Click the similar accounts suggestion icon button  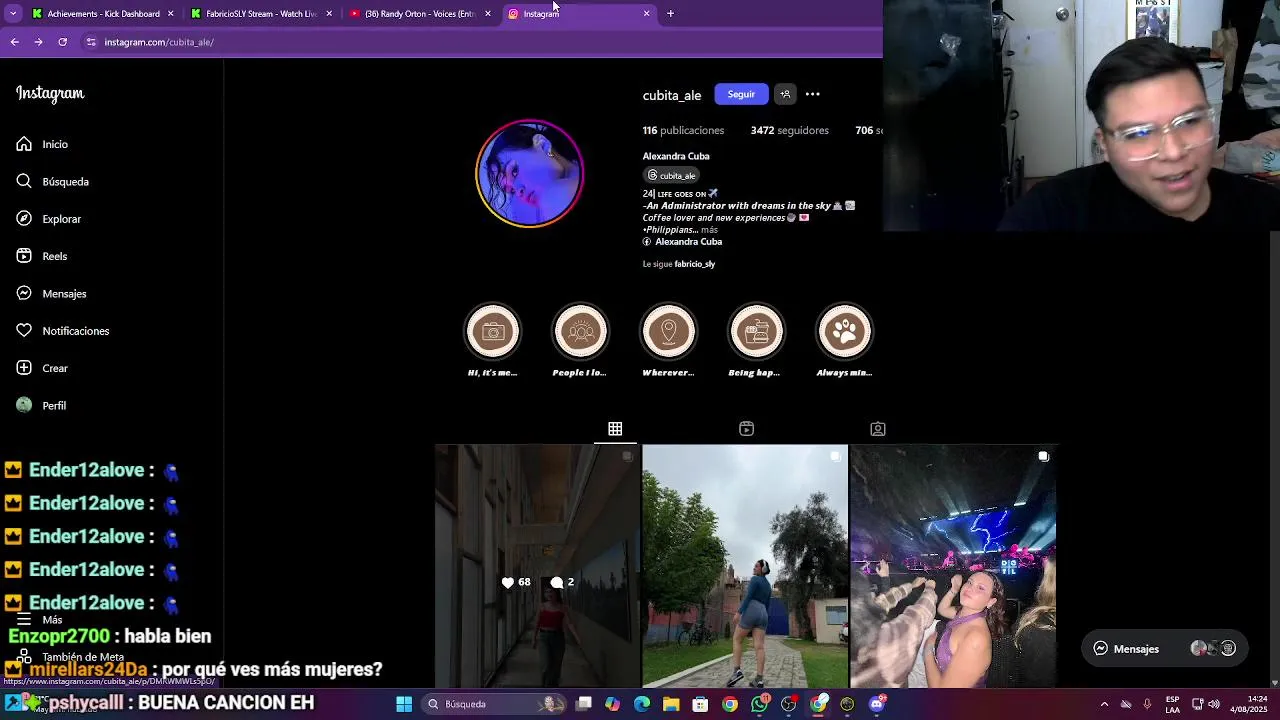point(785,94)
